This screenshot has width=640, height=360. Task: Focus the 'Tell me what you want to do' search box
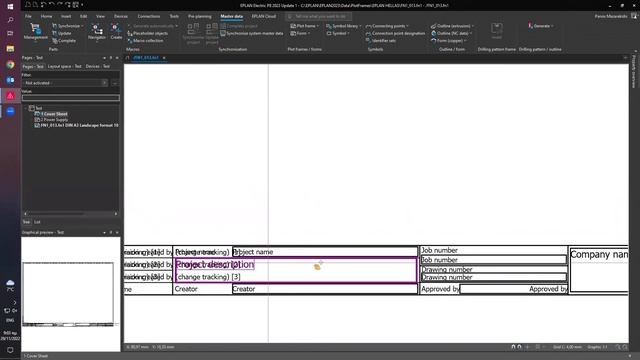point(318,16)
